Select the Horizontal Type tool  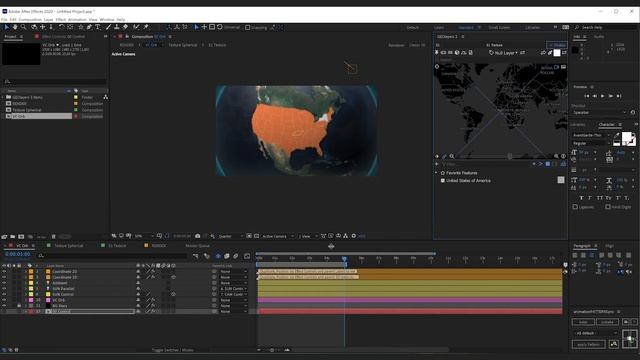coord(98,27)
